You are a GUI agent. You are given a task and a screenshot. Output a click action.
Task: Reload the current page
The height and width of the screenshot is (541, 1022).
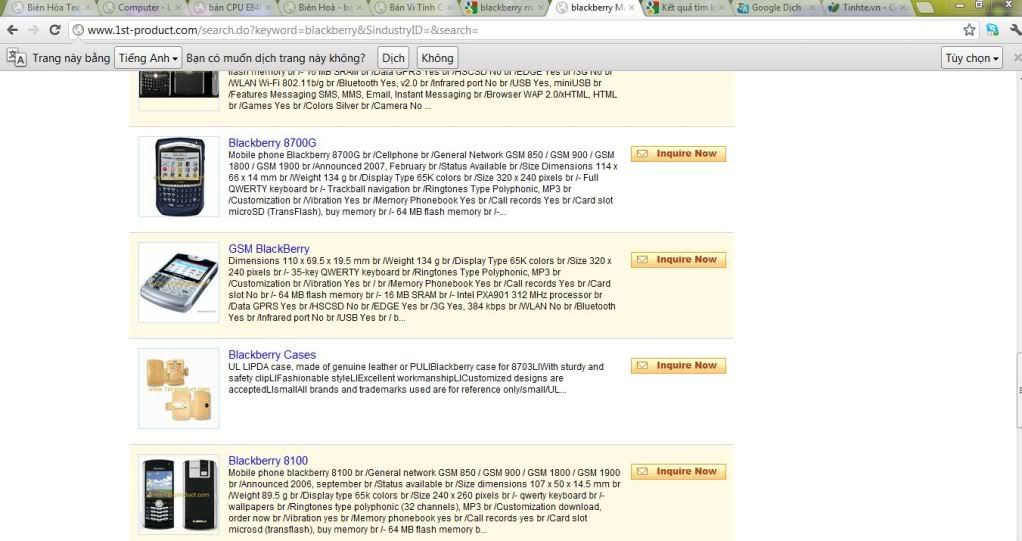(56, 30)
